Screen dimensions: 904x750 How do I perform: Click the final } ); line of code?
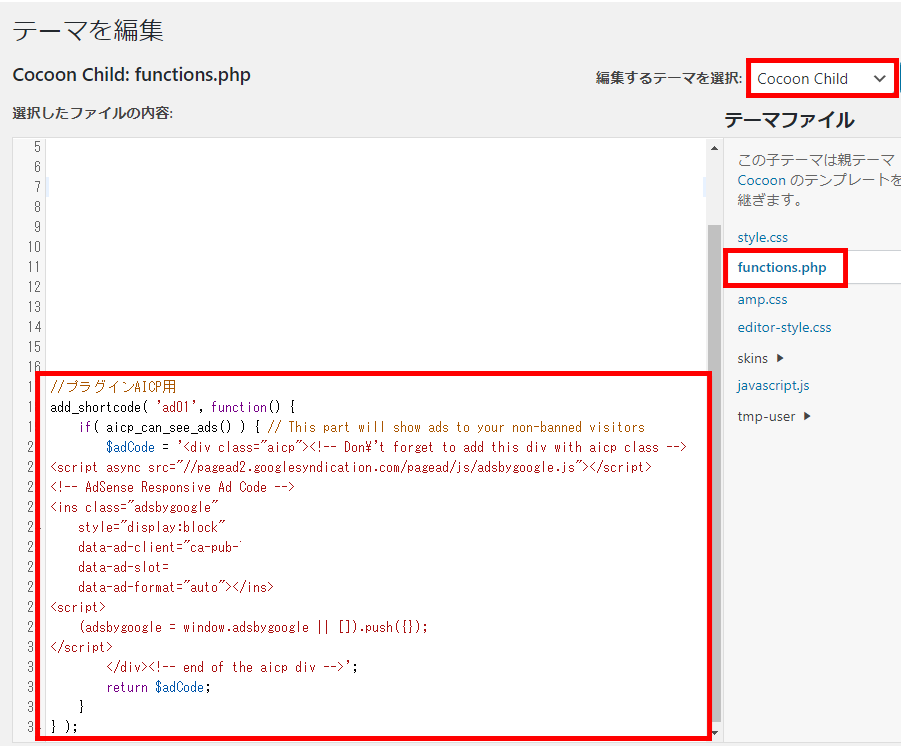point(64,726)
